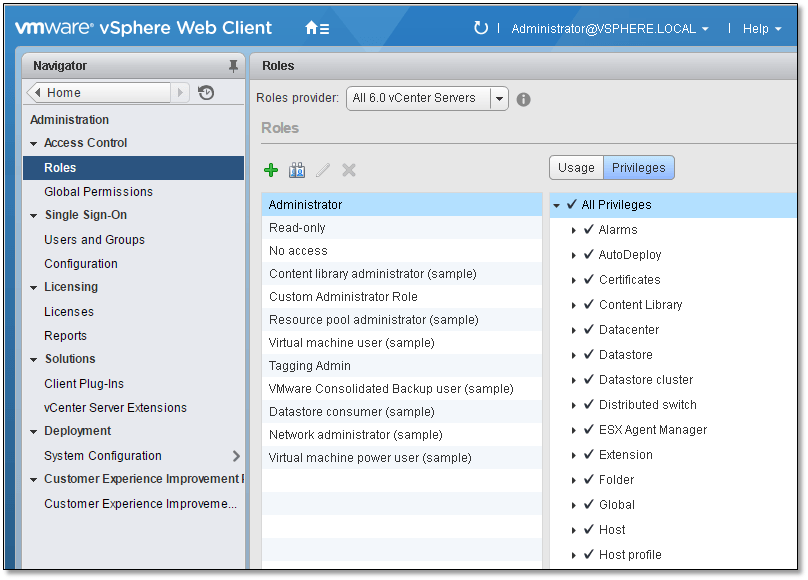
Task: Edit role pencil icon
Action: pos(323,170)
